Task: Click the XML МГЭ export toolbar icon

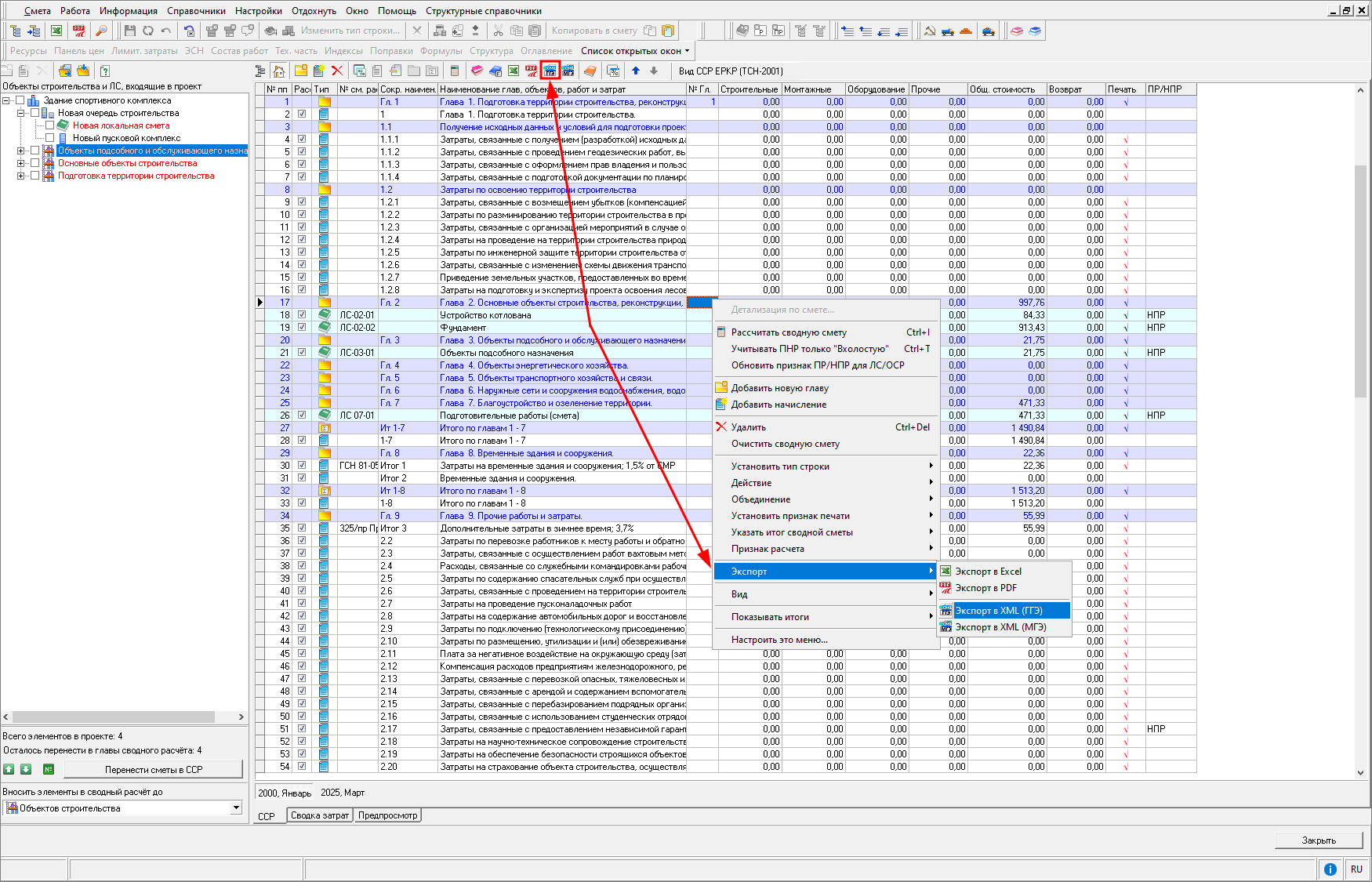Action: (568, 71)
